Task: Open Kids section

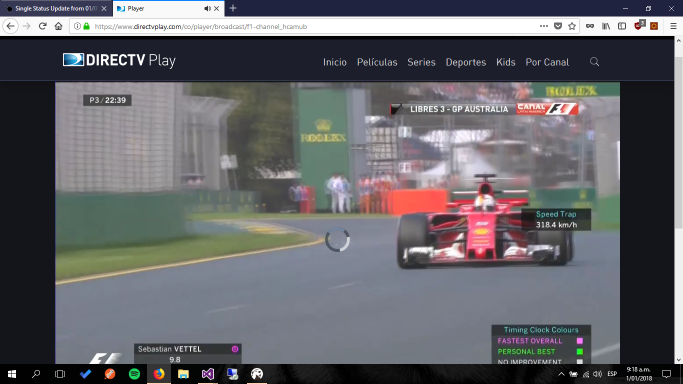Action: (506, 62)
